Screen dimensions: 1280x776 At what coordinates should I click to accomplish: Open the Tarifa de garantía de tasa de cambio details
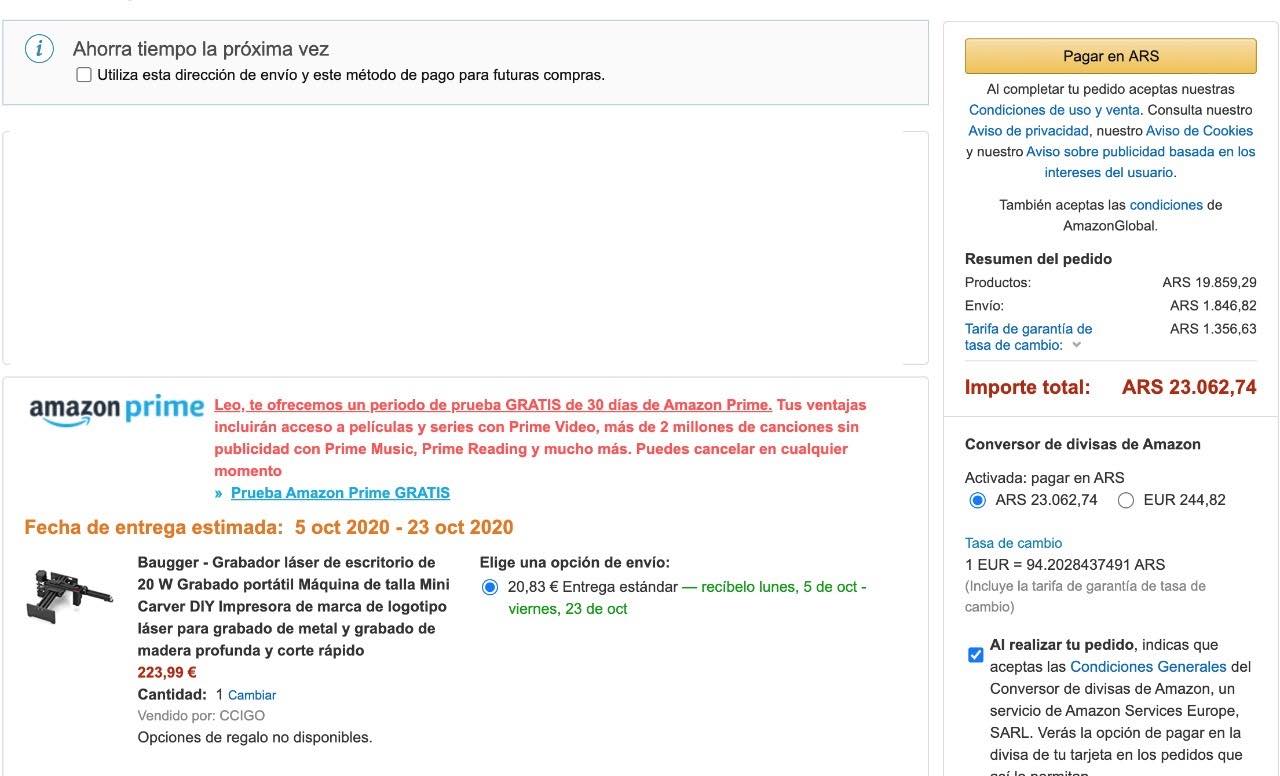coord(1028,337)
